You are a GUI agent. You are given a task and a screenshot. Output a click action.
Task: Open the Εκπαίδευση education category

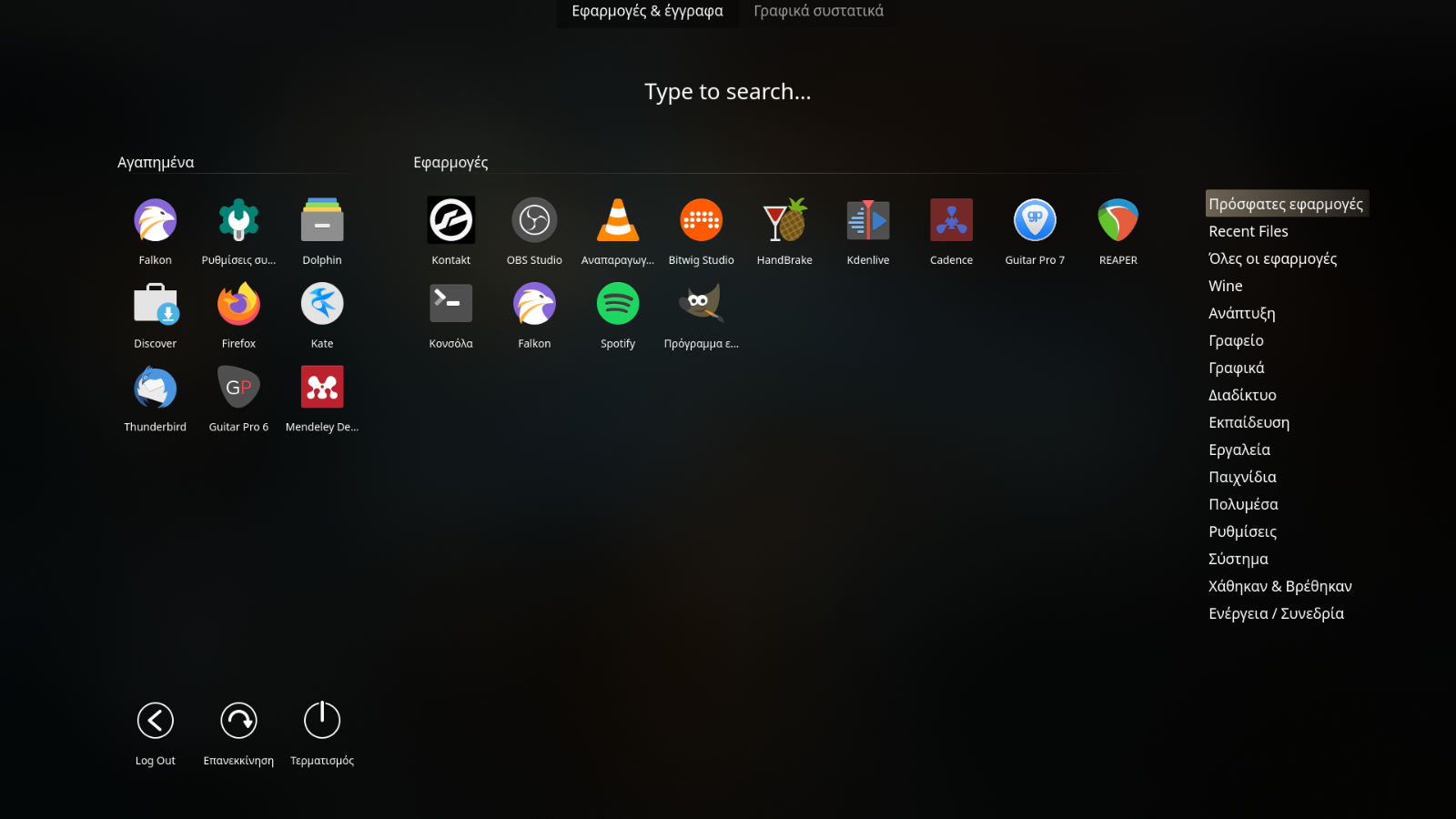1249,422
